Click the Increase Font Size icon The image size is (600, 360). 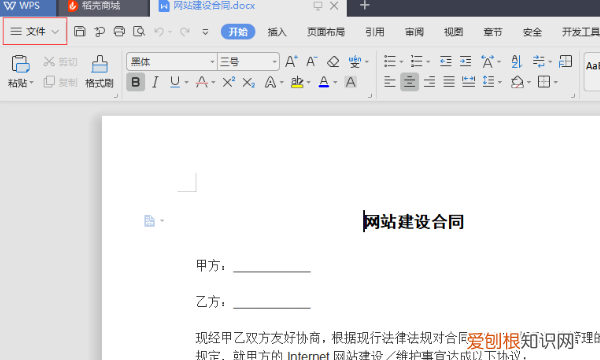(x=291, y=61)
